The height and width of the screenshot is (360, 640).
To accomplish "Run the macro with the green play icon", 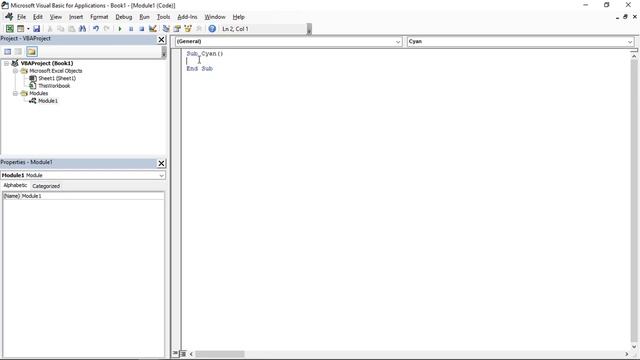I will pyautogui.click(x=120, y=29).
